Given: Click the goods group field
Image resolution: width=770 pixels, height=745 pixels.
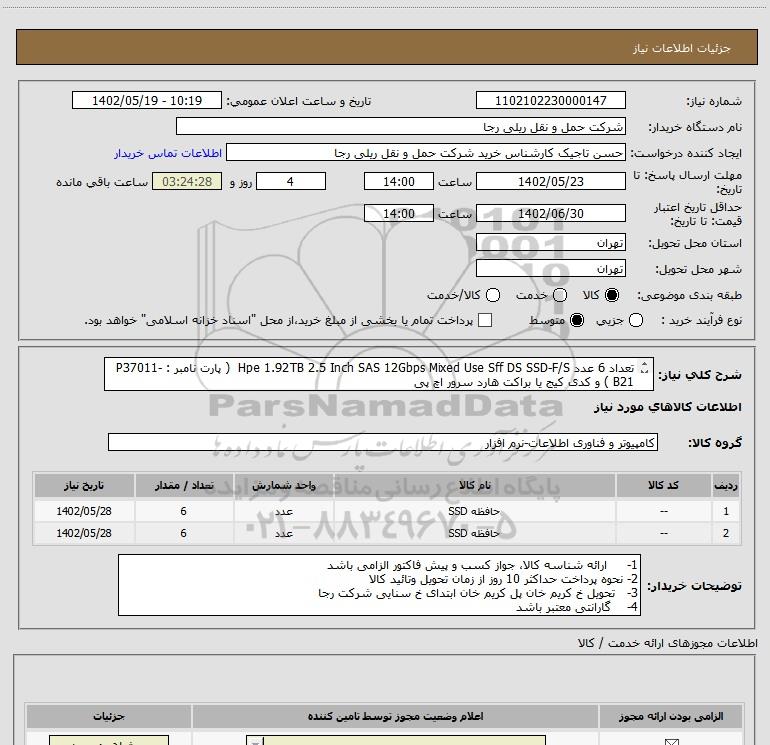Looking at the screenshot, I should [383, 442].
